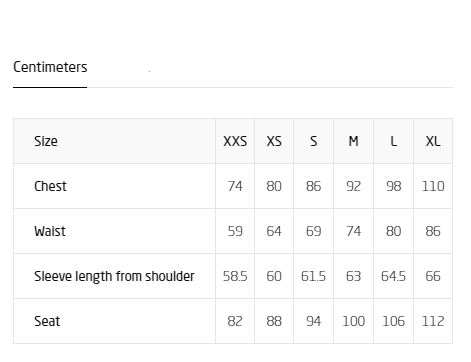Click the sleeve length value 61.5
Viewport: 471px width, 362px height.
point(313,276)
